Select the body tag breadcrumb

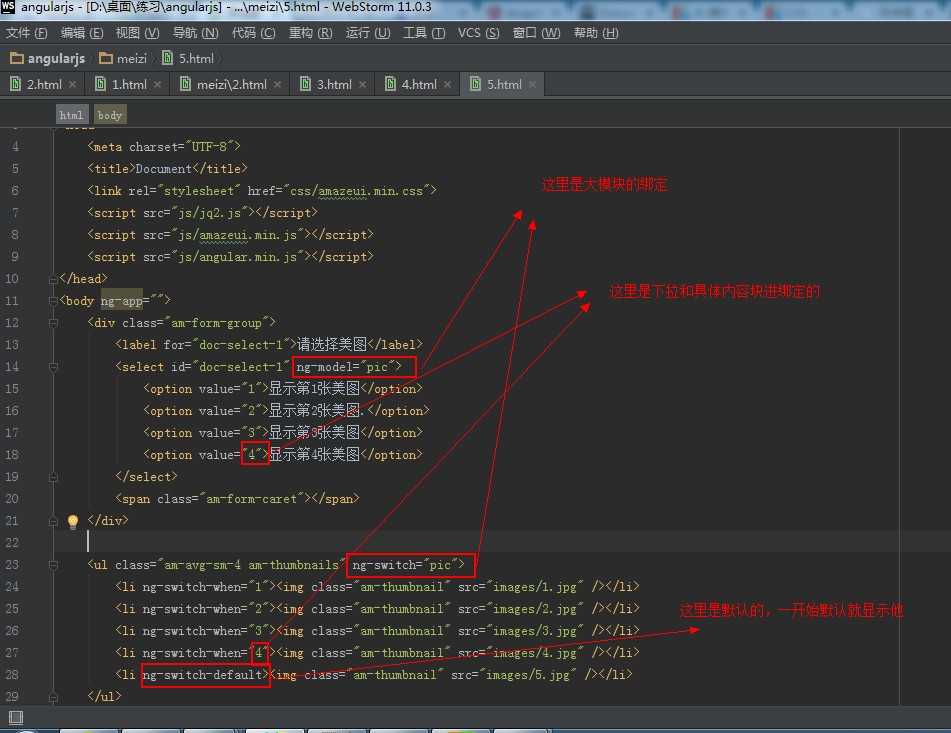click(110, 115)
